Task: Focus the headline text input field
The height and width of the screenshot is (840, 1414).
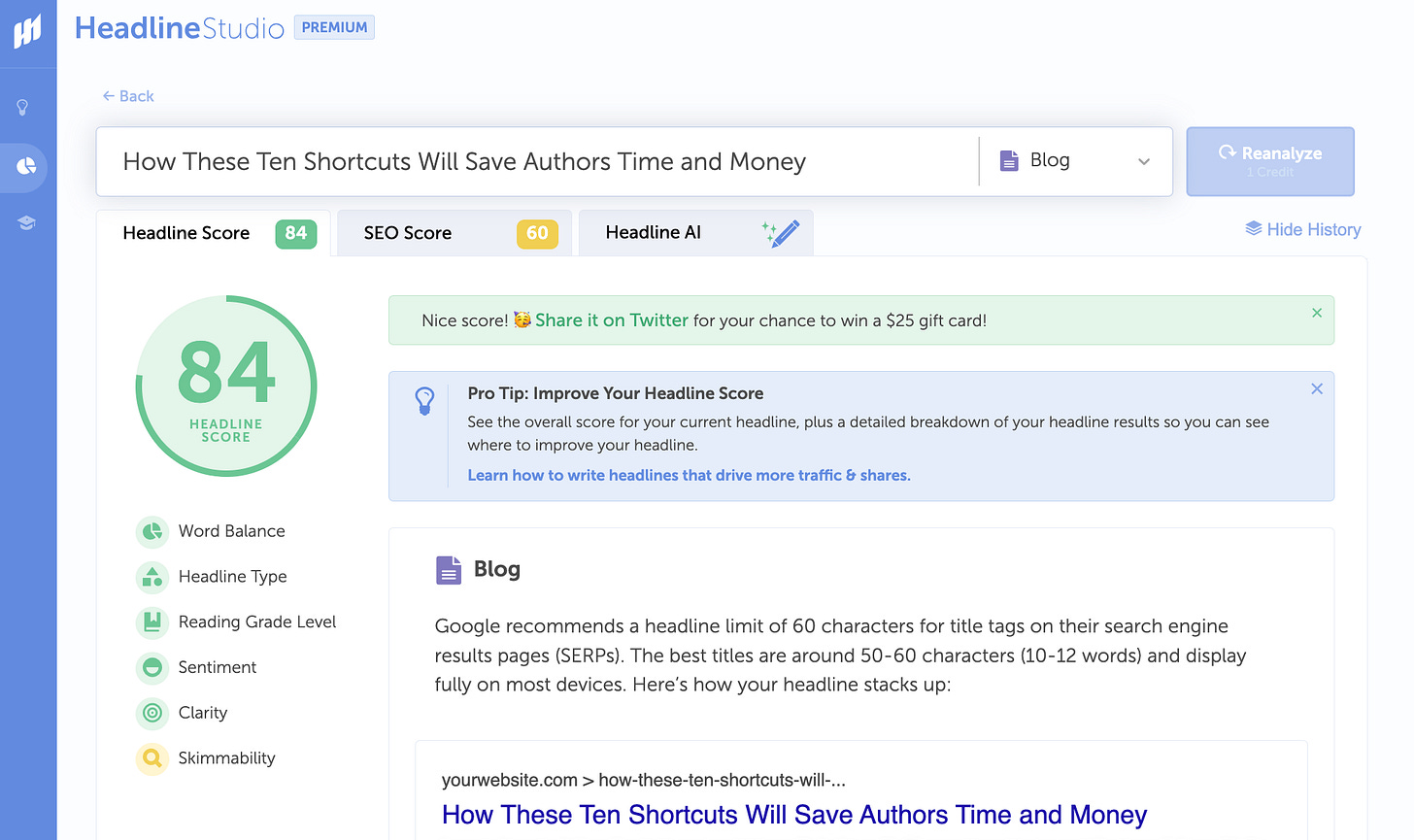Action: click(x=539, y=161)
